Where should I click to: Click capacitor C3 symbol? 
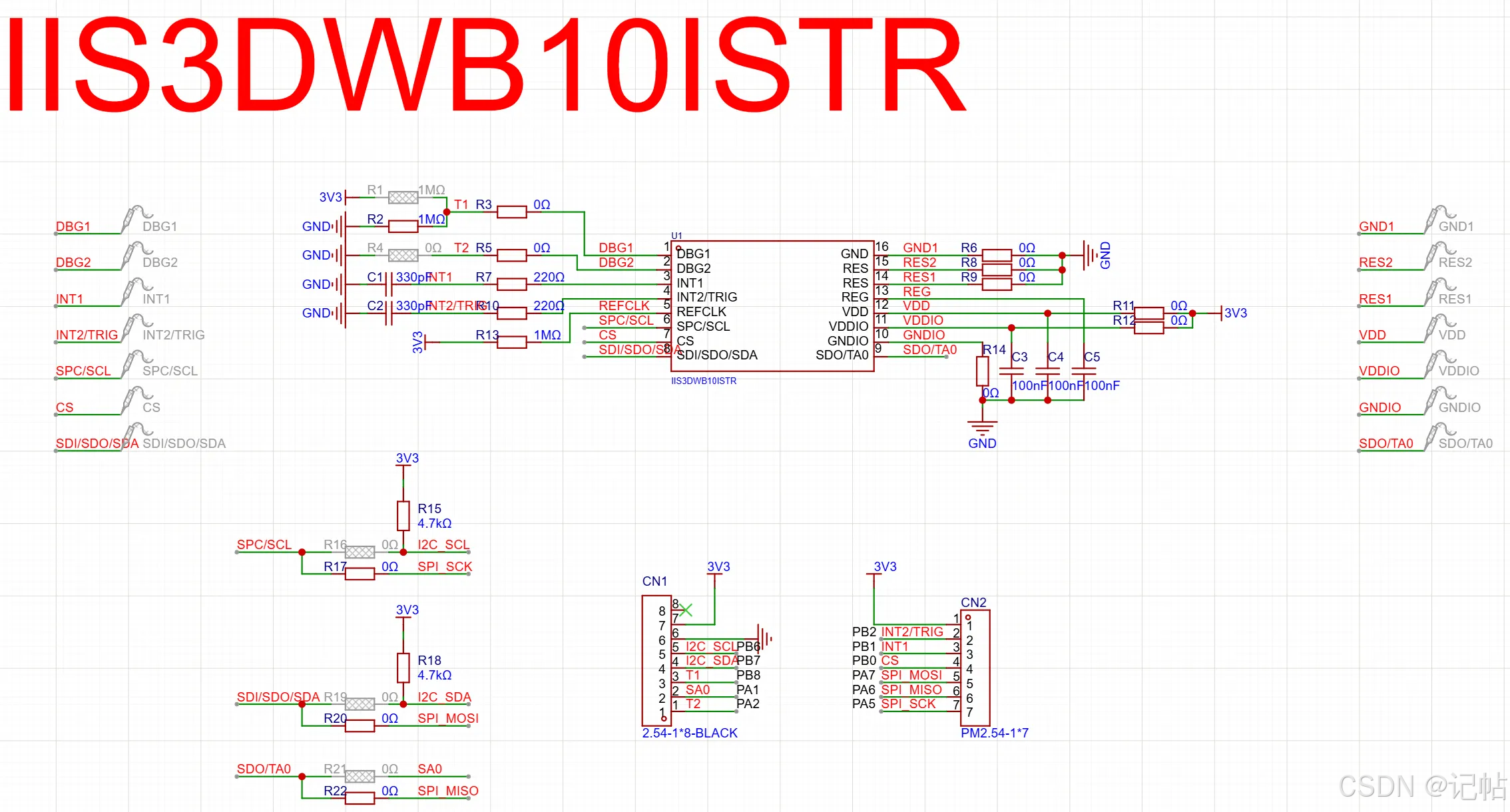point(1011,371)
